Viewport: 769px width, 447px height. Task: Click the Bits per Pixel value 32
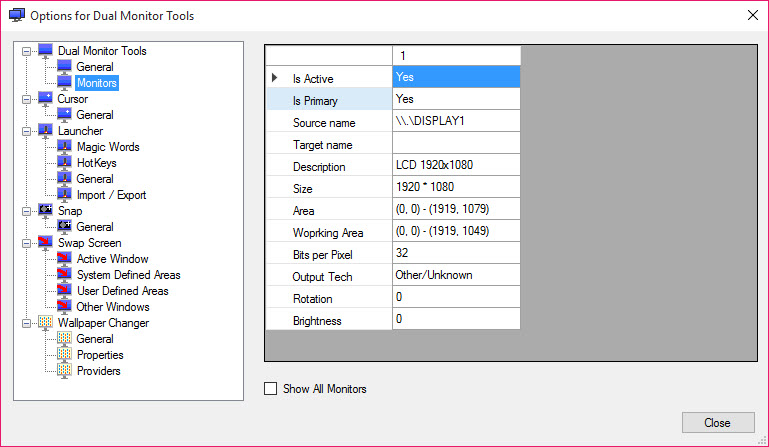pyautogui.click(x=456, y=253)
